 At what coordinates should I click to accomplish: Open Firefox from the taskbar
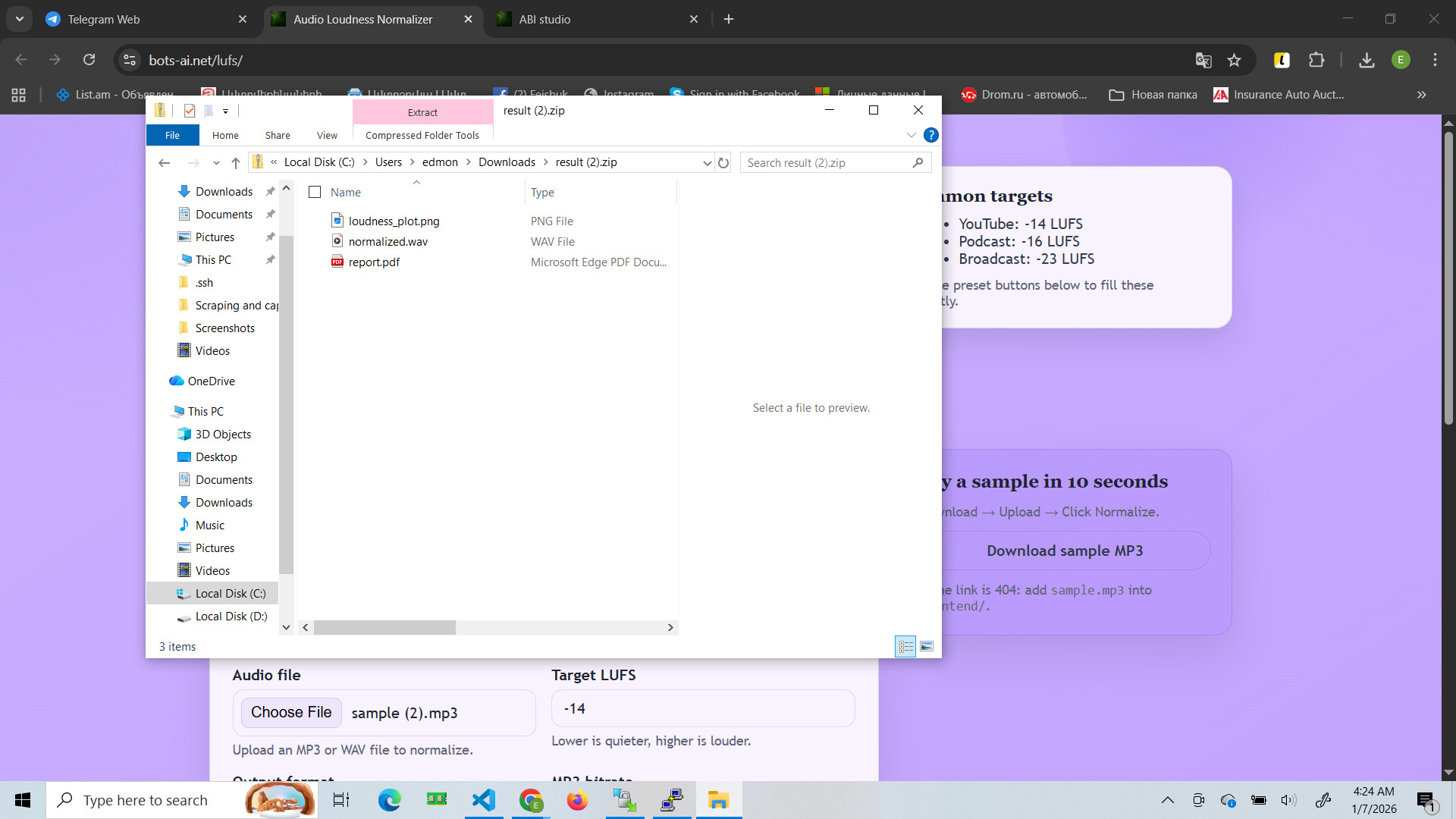click(577, 799)
